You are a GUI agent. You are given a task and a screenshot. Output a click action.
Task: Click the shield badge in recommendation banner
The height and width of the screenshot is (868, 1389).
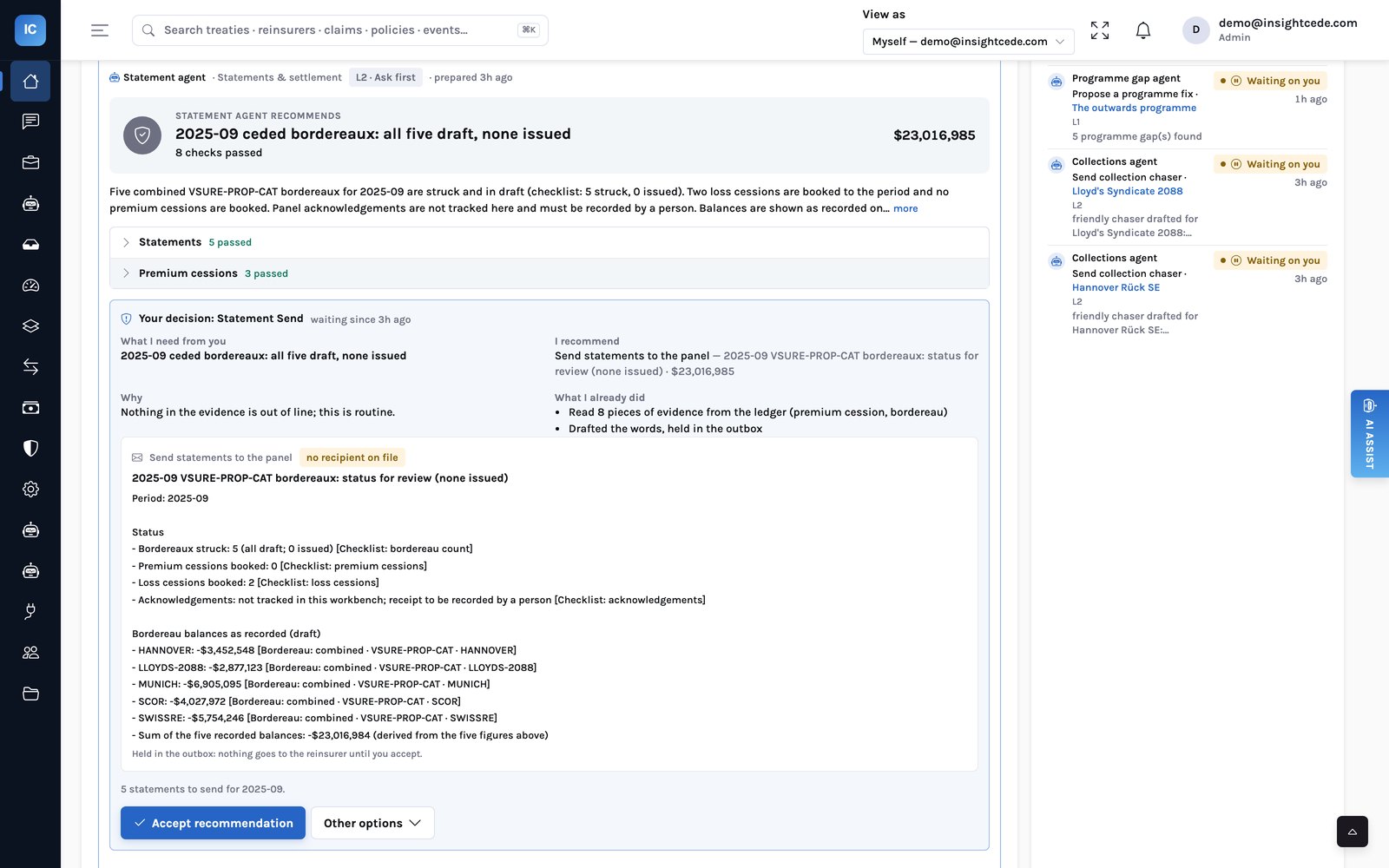142,135
